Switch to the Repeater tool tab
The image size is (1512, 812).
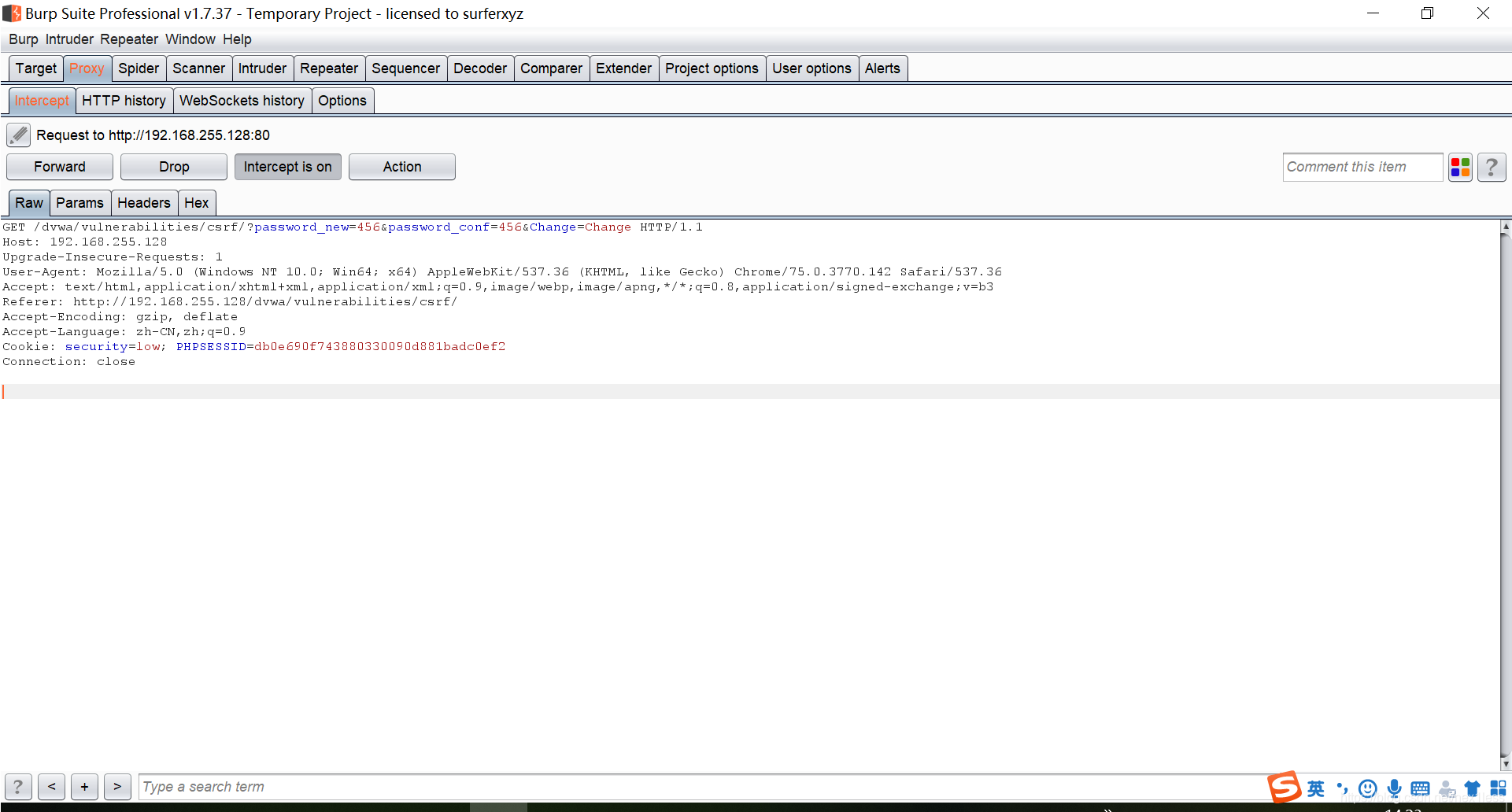coord(329,68)
